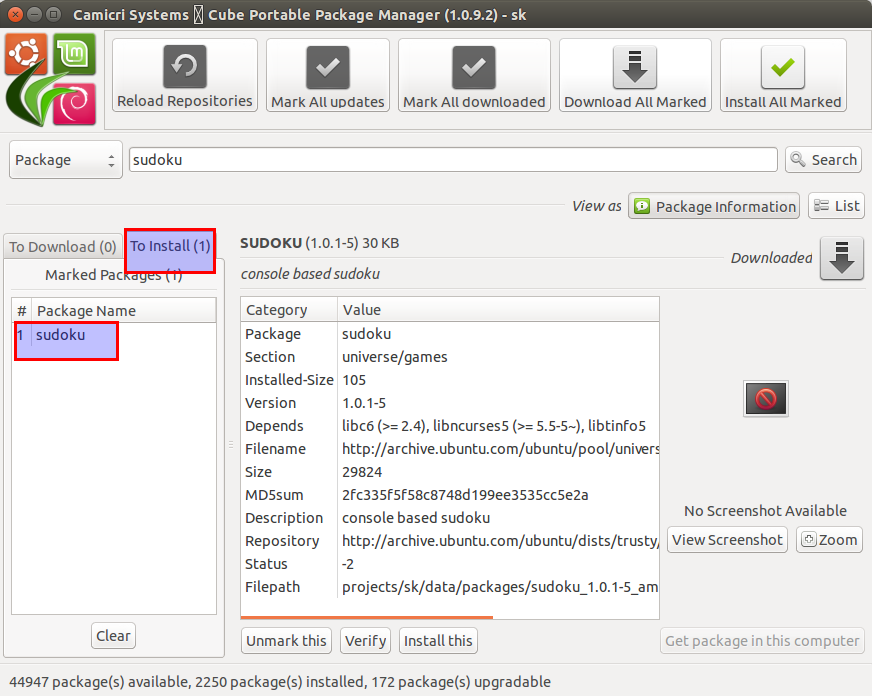Select the Section value universe/games

395,357
